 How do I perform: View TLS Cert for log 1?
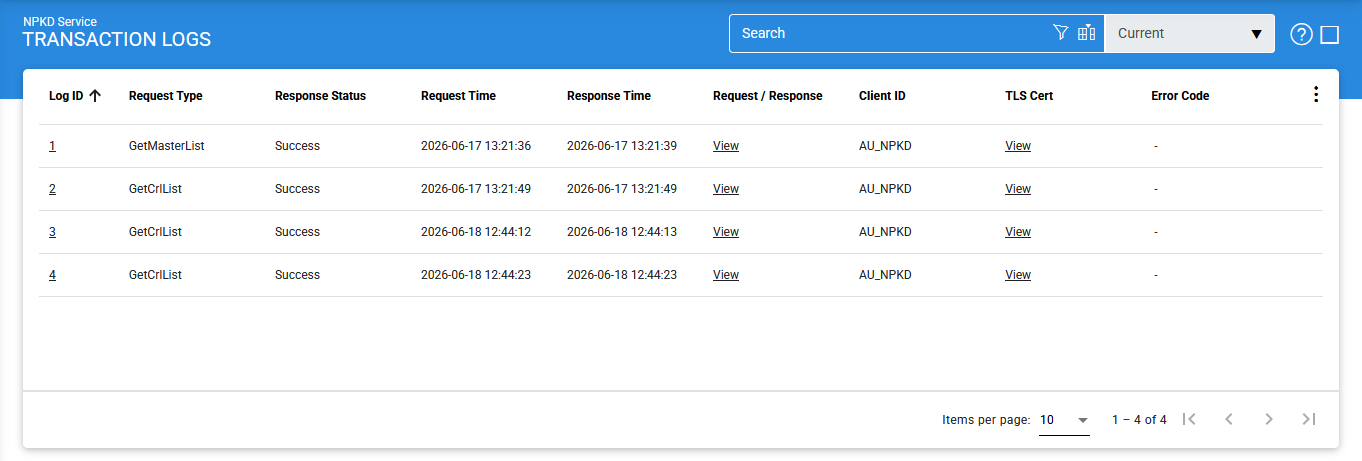coord(1018,146)
